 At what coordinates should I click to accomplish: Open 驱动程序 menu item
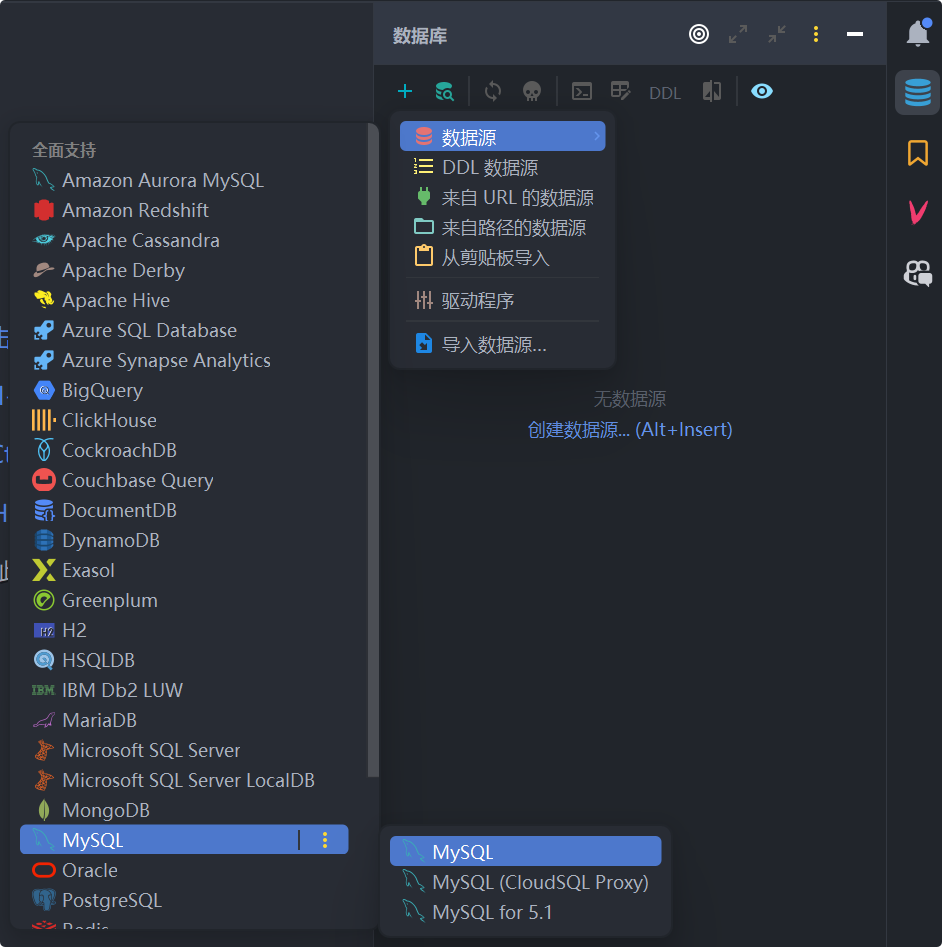click(x=502, y=300)
